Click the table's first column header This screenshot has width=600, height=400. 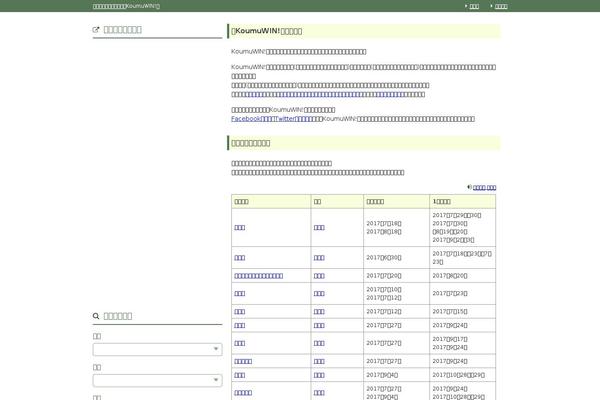pyautogui.click(x=271, y=201)
